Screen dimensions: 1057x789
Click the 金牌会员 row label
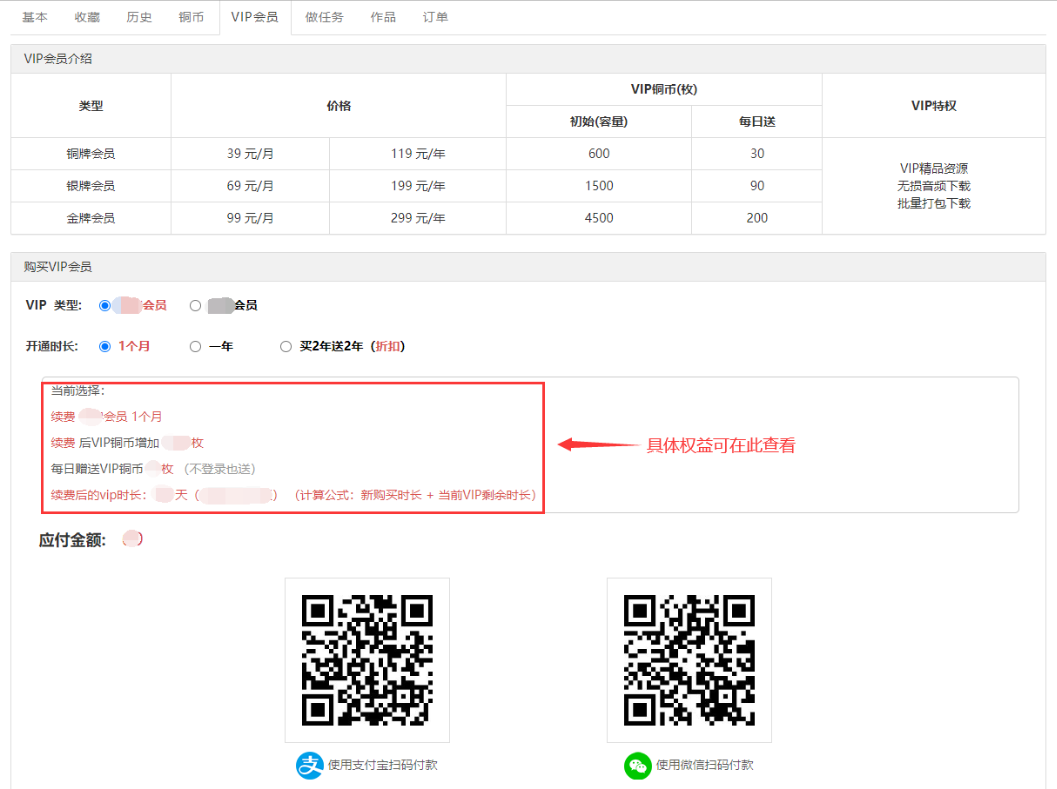(91, 218)
